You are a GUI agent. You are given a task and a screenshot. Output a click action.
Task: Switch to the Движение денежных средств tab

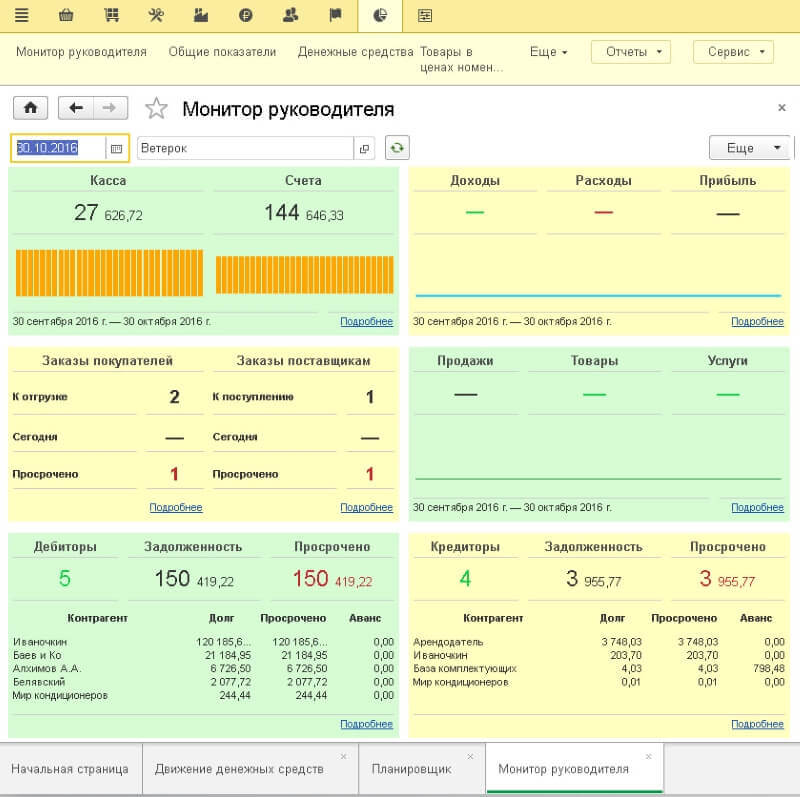pos(239,769)
